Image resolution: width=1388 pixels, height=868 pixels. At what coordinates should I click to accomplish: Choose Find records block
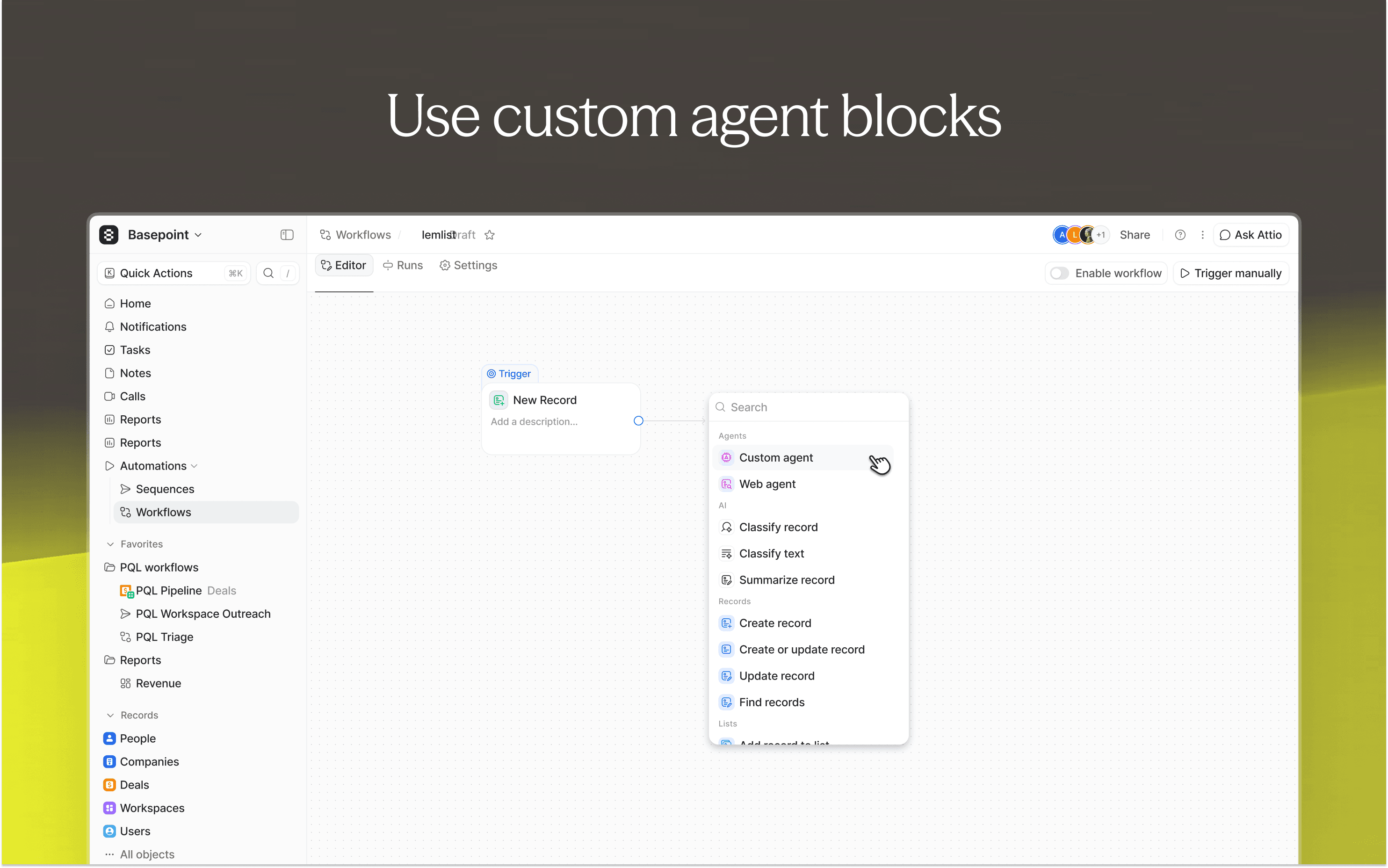802,702
